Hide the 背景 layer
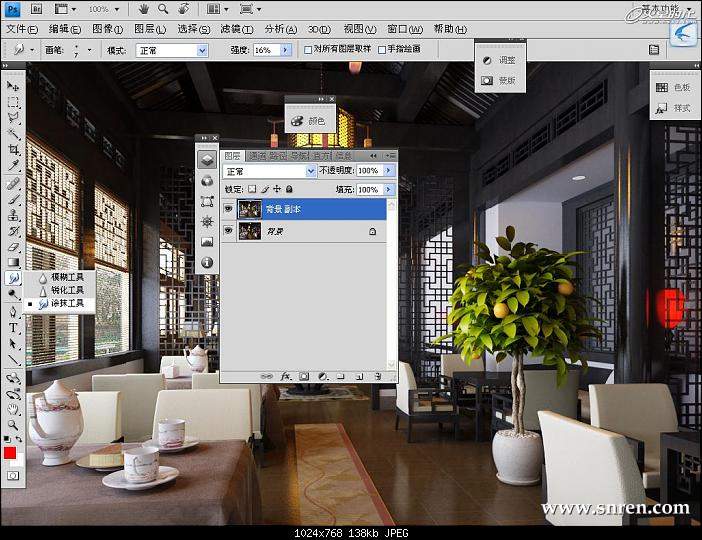This screenshot has width=702, height=540. (x=229, y=231)
